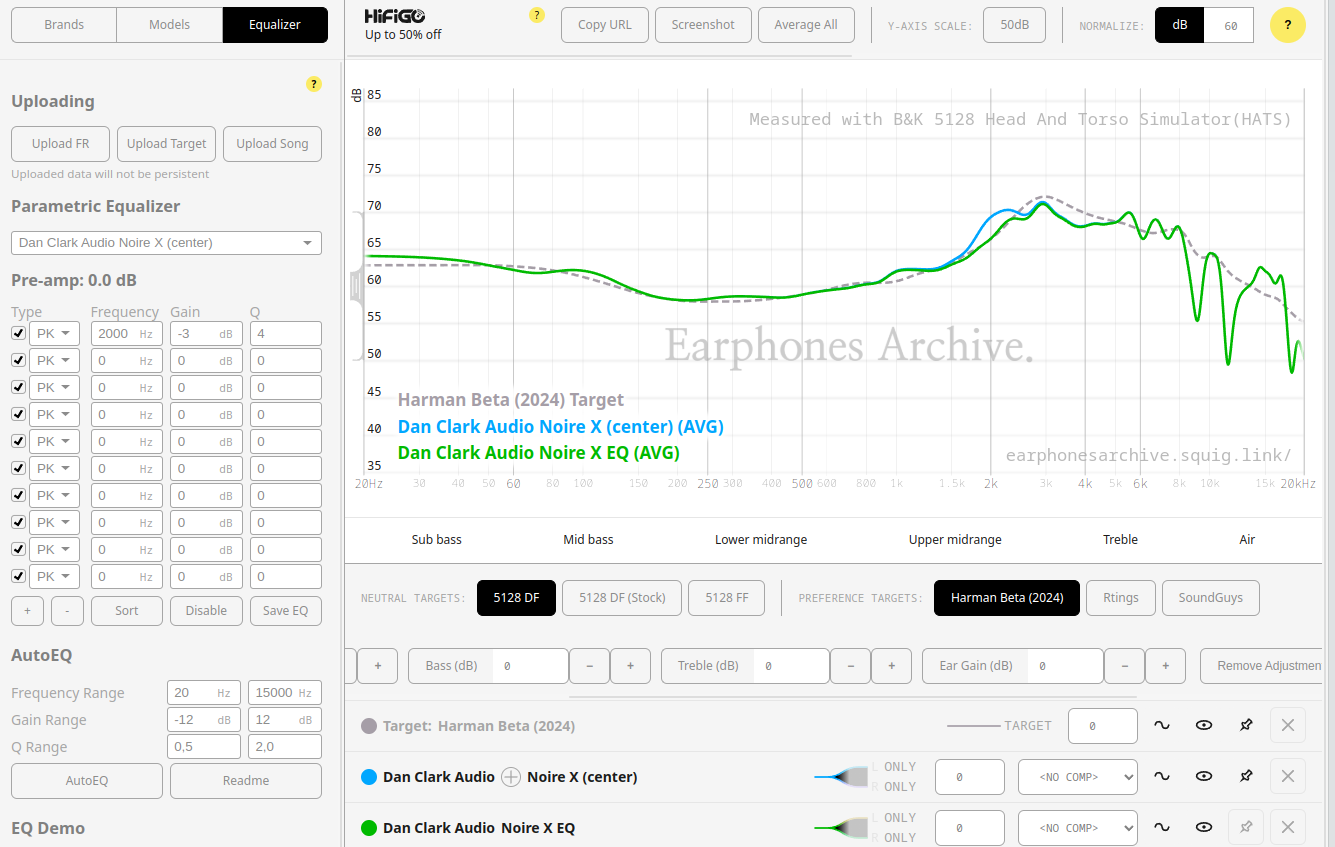
Task: Click the AutoEQ max frequency field (15000)
Action: point(285,693)
